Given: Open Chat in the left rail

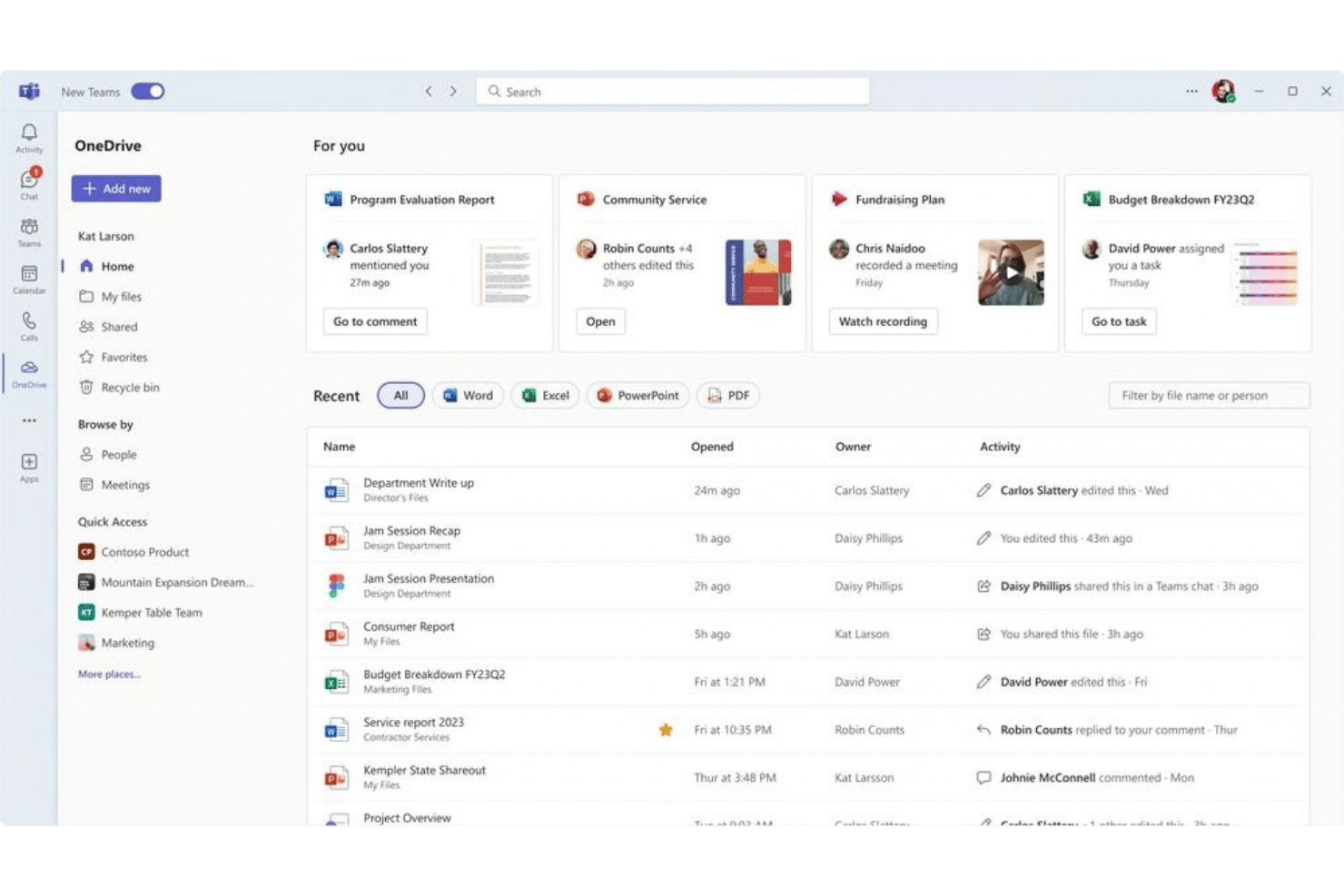Looking at the screenshot, I should pyautogui.click(x=29, y=183).
